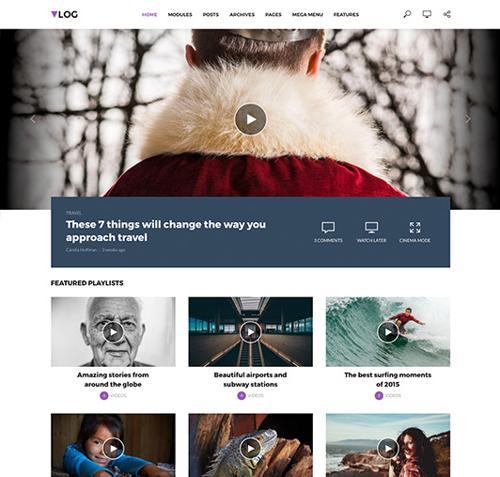This screenshot has height=477, width=500.
Task: Expand the Features menu
Action: (x=346, y=15)
